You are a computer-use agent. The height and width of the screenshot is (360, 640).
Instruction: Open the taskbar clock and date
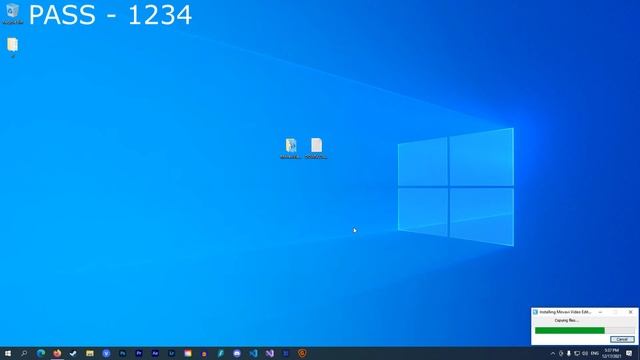tap(611, 353)
